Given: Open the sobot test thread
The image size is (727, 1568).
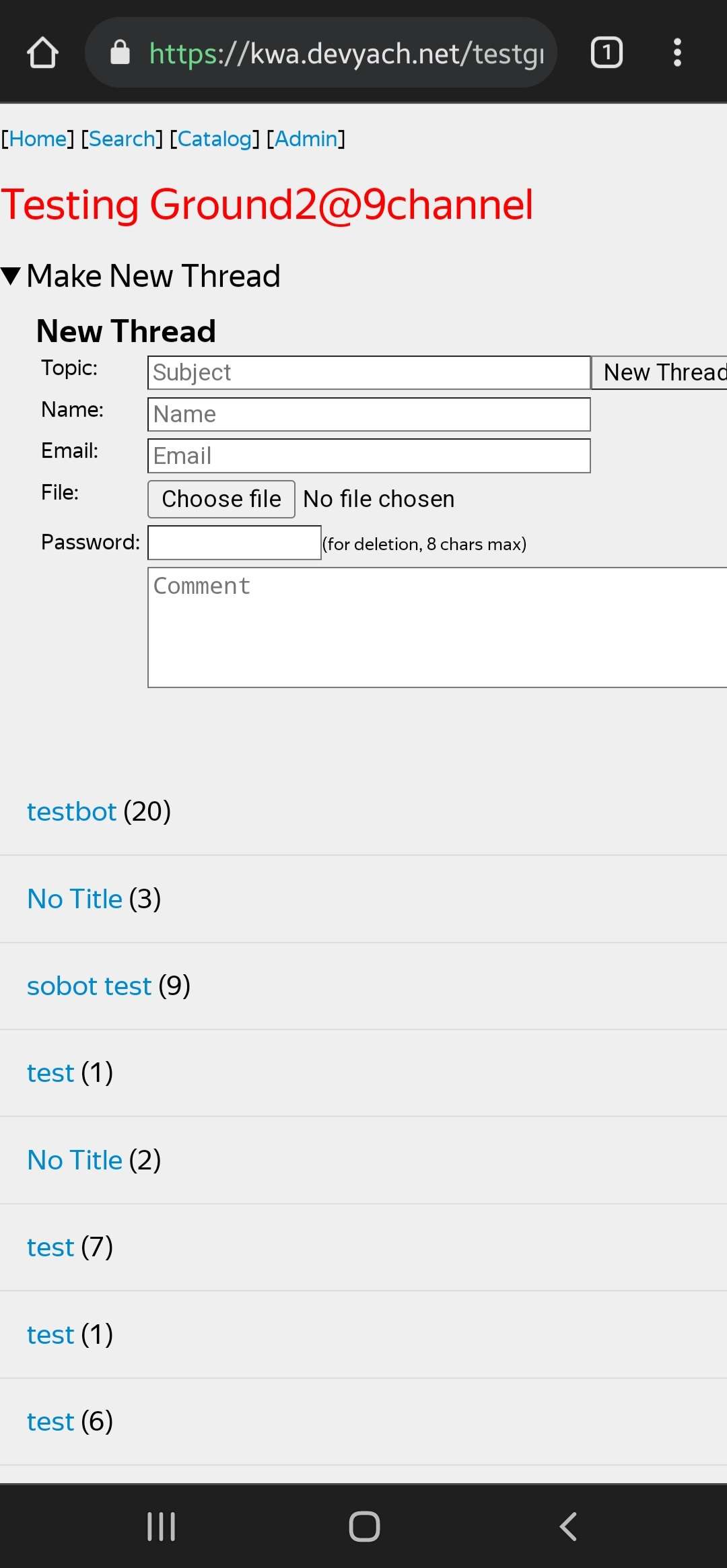Looking at the screenshot, I should tap(89, 986).
